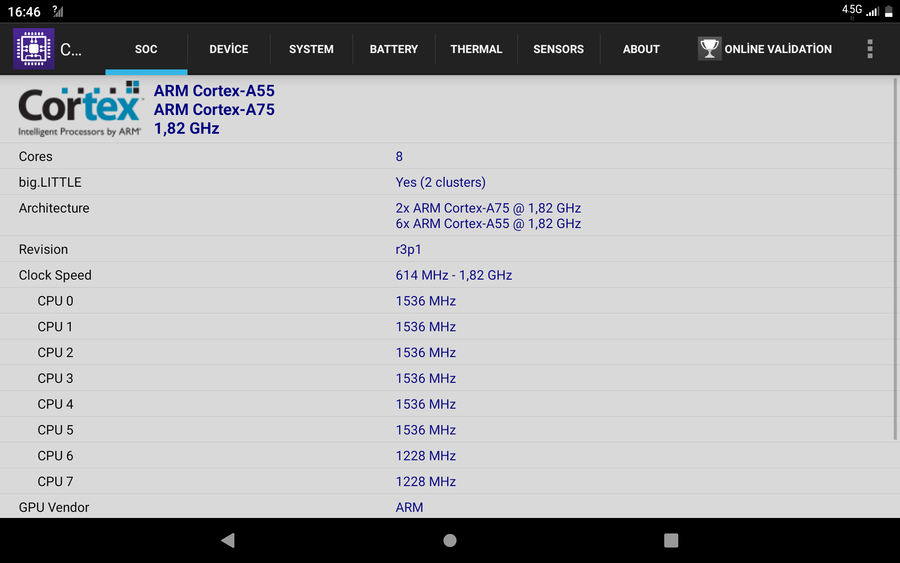Tap the CPU 6 row label

(55, 456)
